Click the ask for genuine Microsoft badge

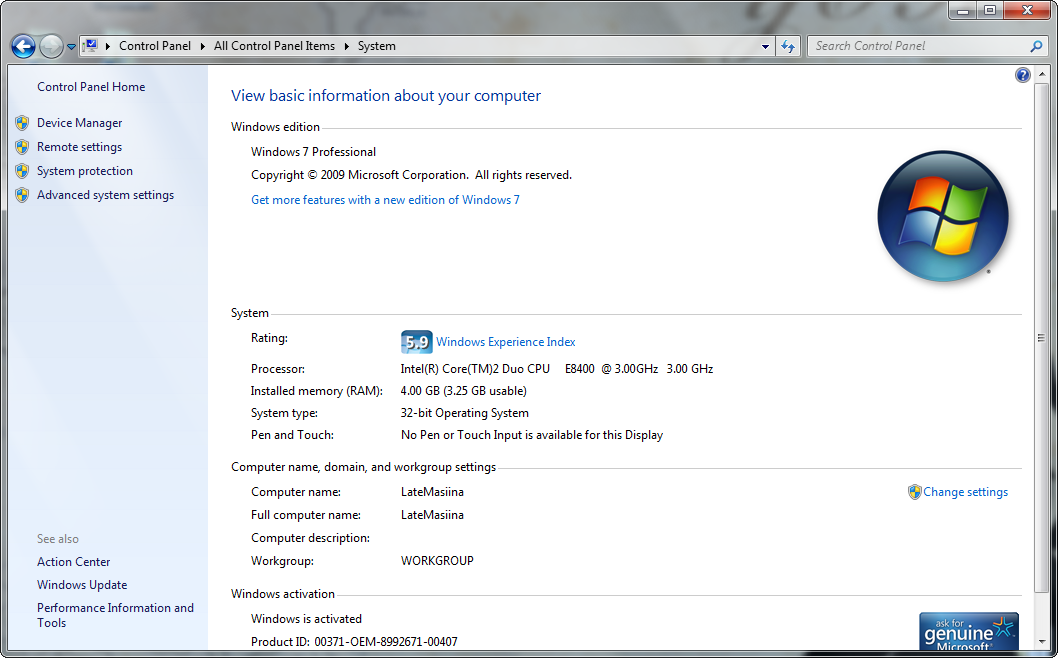(x=969, y=632)
